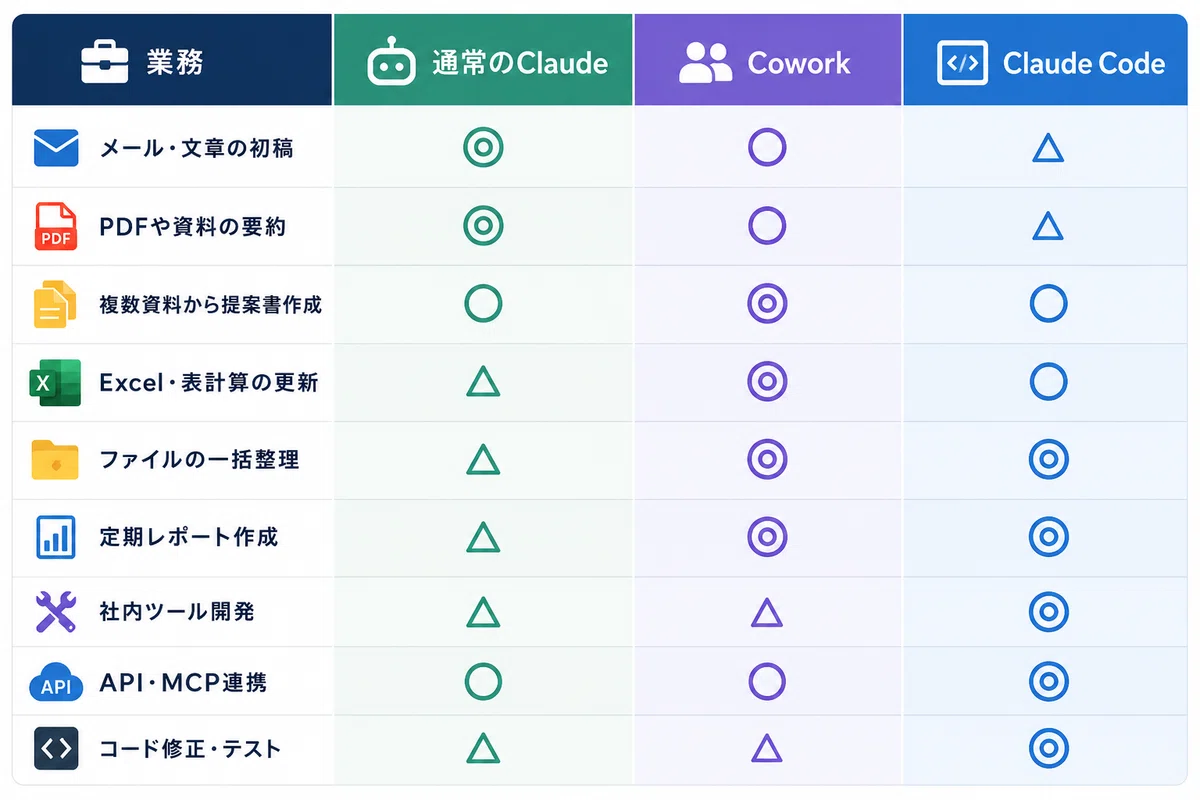Click the code window icon beside Claude Code
Viewport: 1200px width, 800px height.
point(962,63)
